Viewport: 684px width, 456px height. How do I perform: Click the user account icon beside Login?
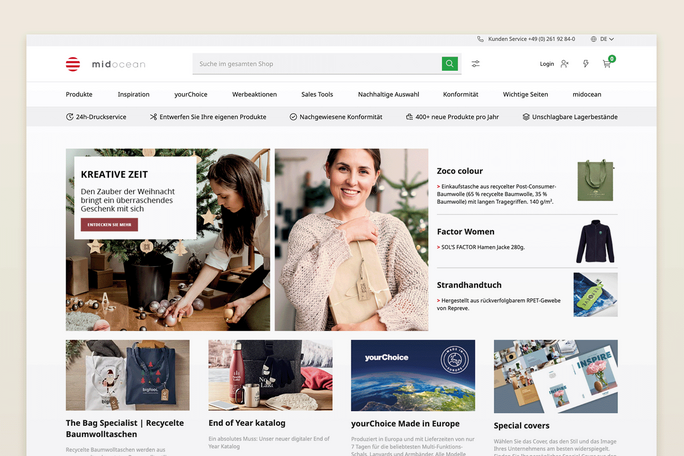pyautogui.click(x=565, y=64)
